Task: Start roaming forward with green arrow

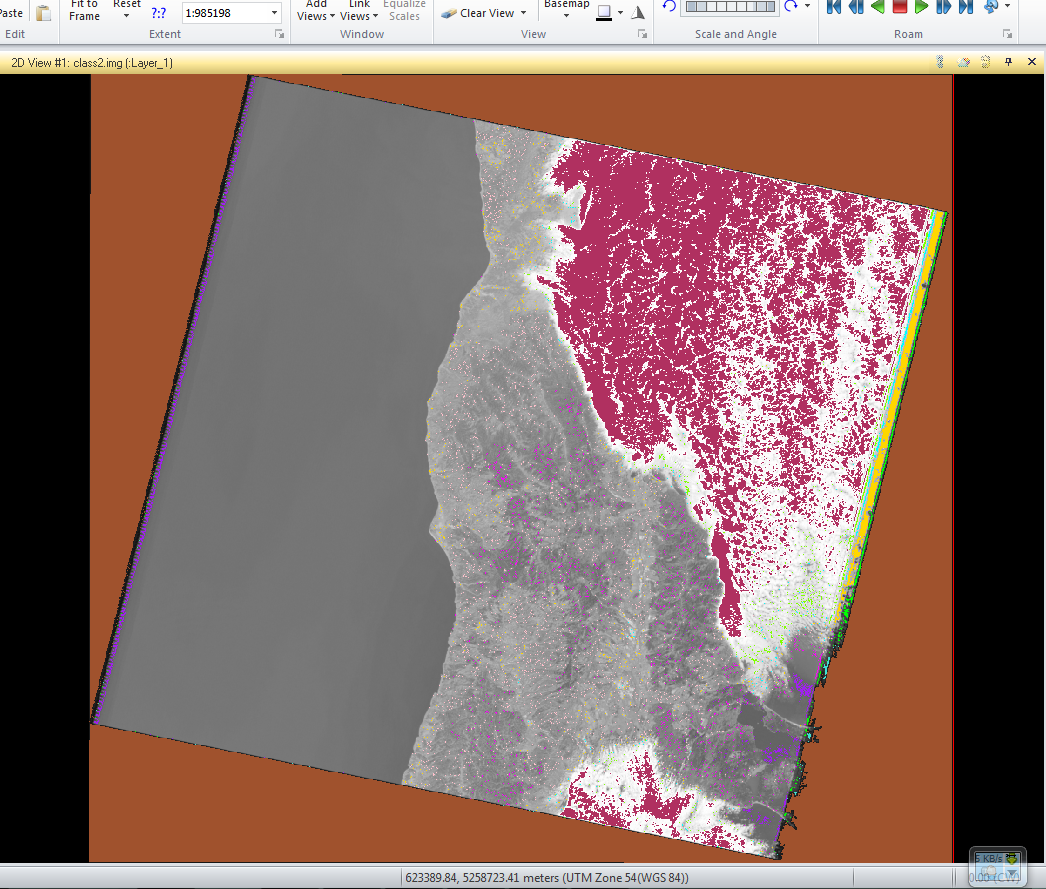Action: tap(921, 7)
